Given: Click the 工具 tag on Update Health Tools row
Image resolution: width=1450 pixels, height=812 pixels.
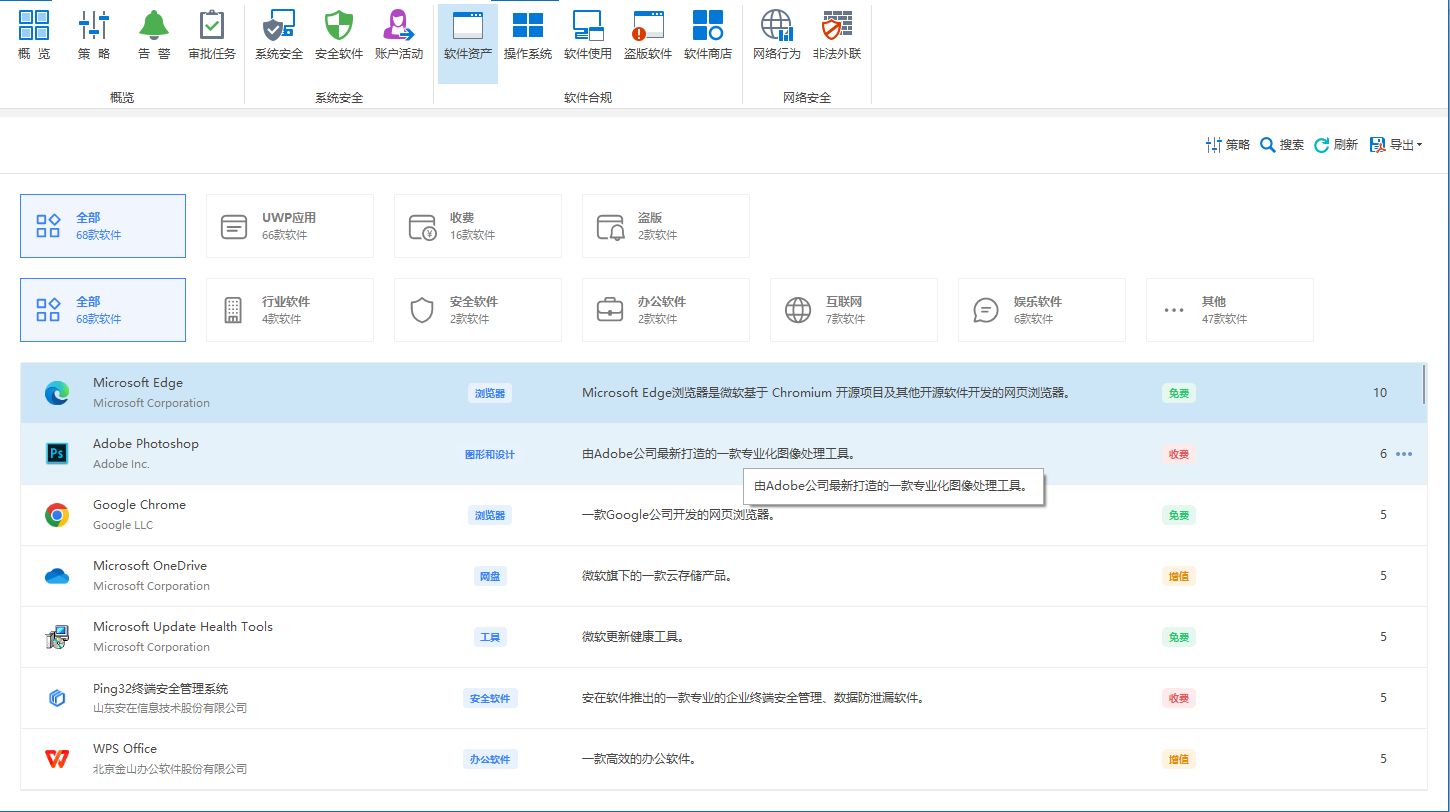Looking at the screenshot, I should [x=490, y=637].
